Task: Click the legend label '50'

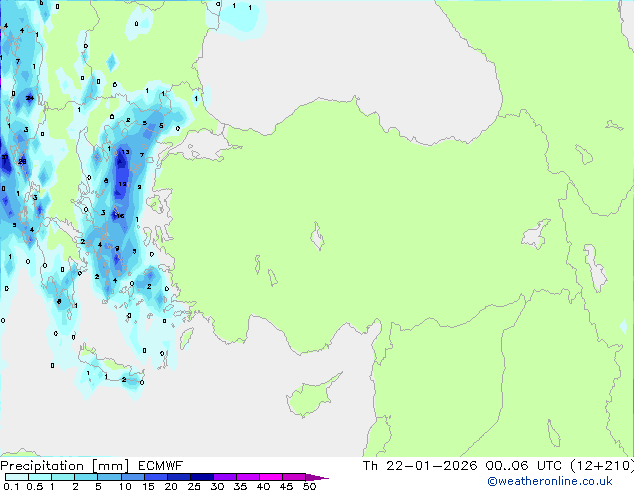Action: click(x=309, y=486)
